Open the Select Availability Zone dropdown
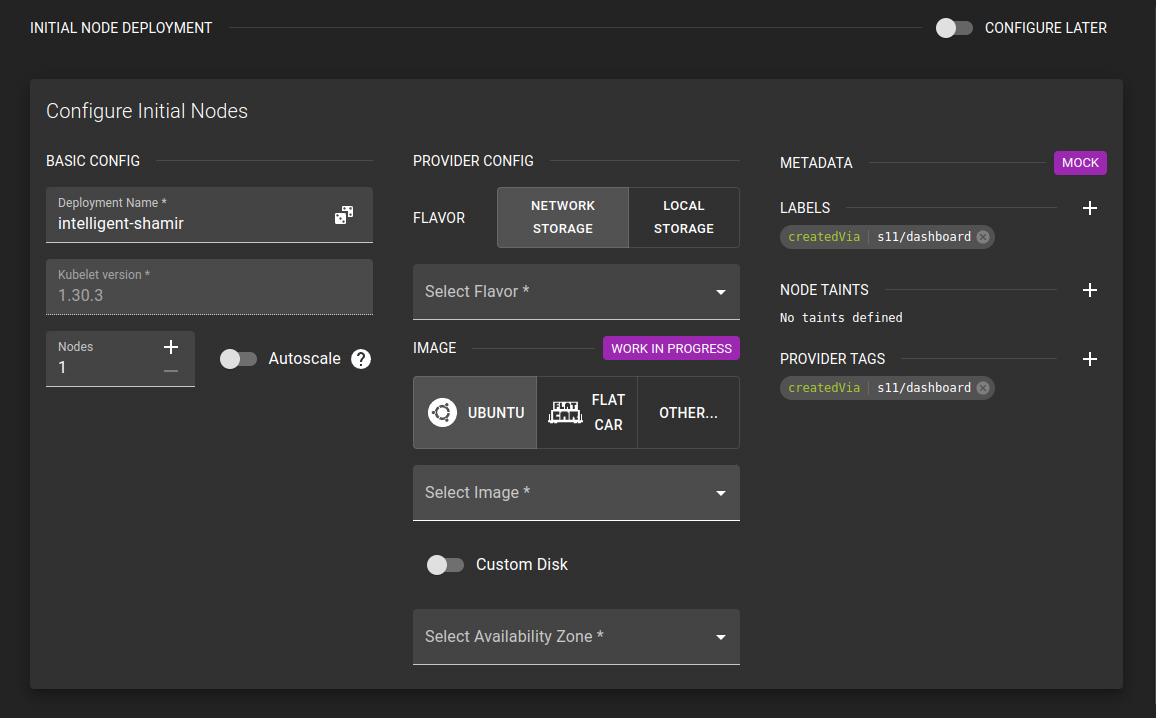Viewport: 1156px width, 718px height. (x=576, y=637)
